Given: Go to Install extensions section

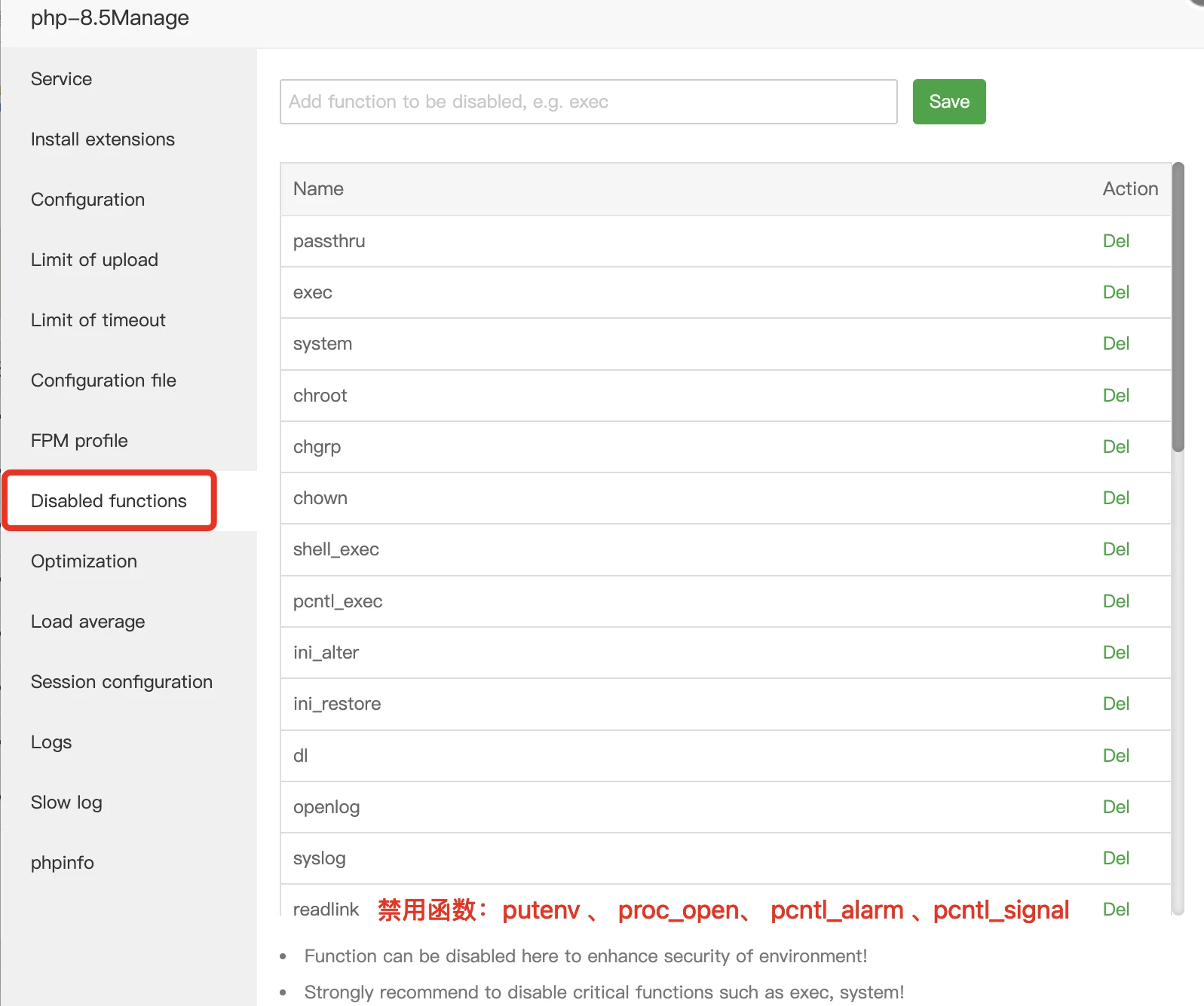Looking at the screenshot, I should [x=103, y=139].
